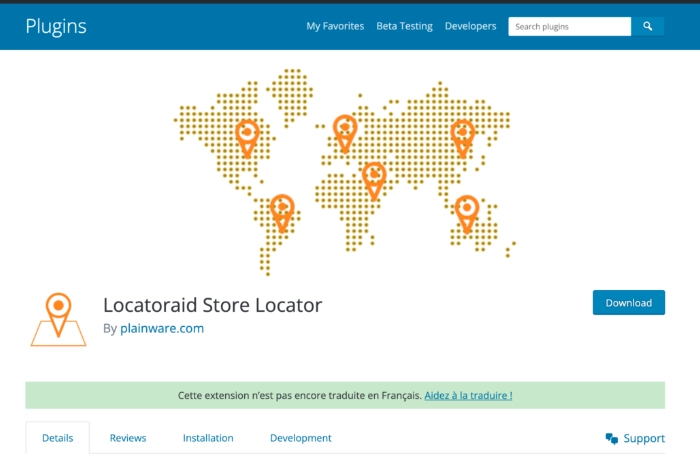The width and height of the screenshot is (700, 467).
Task: Click the translation notice text in French
Action: tap(300, 396)
